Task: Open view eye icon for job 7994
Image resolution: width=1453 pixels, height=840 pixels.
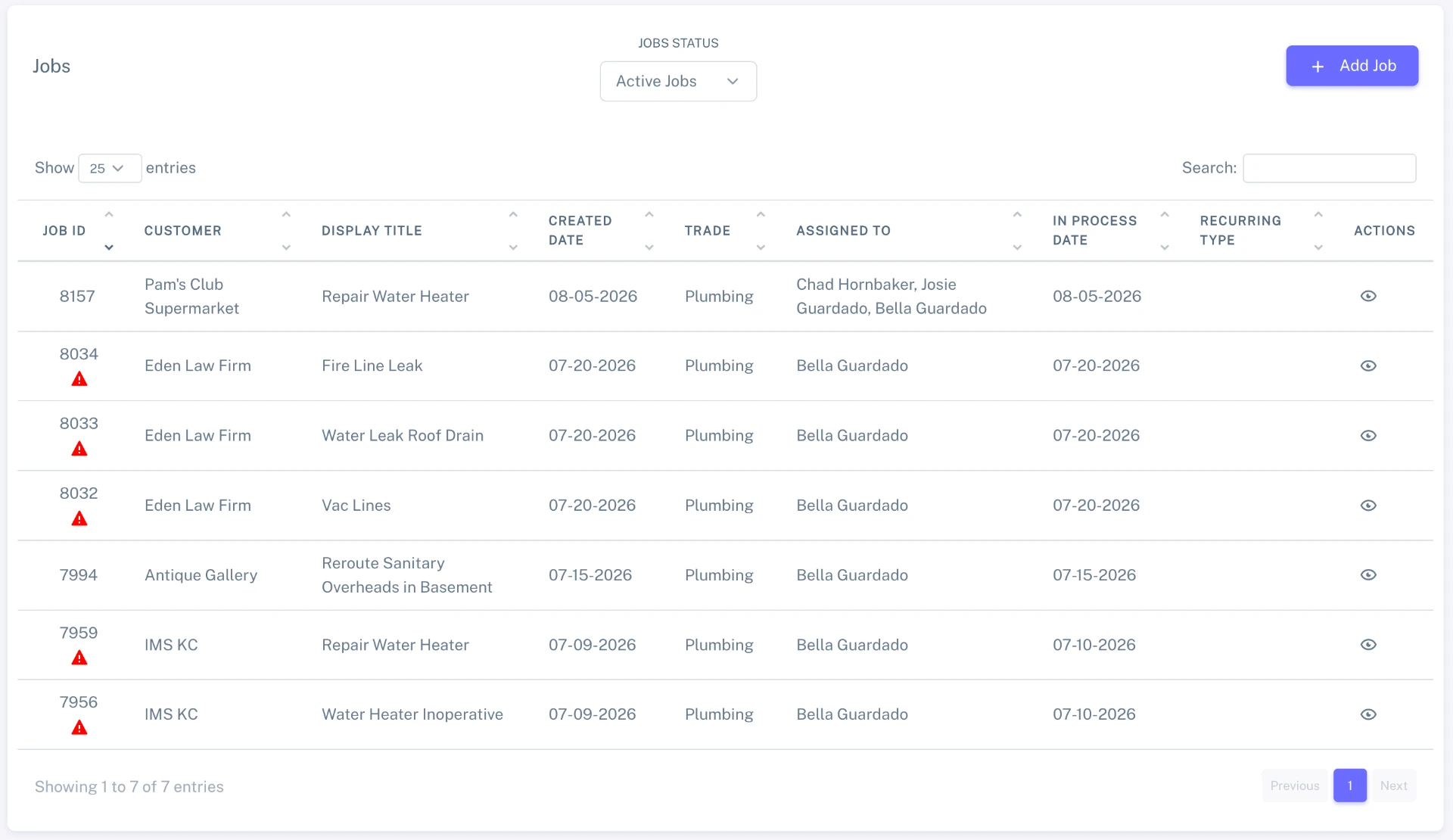Action: click(x=1367, y=574)
